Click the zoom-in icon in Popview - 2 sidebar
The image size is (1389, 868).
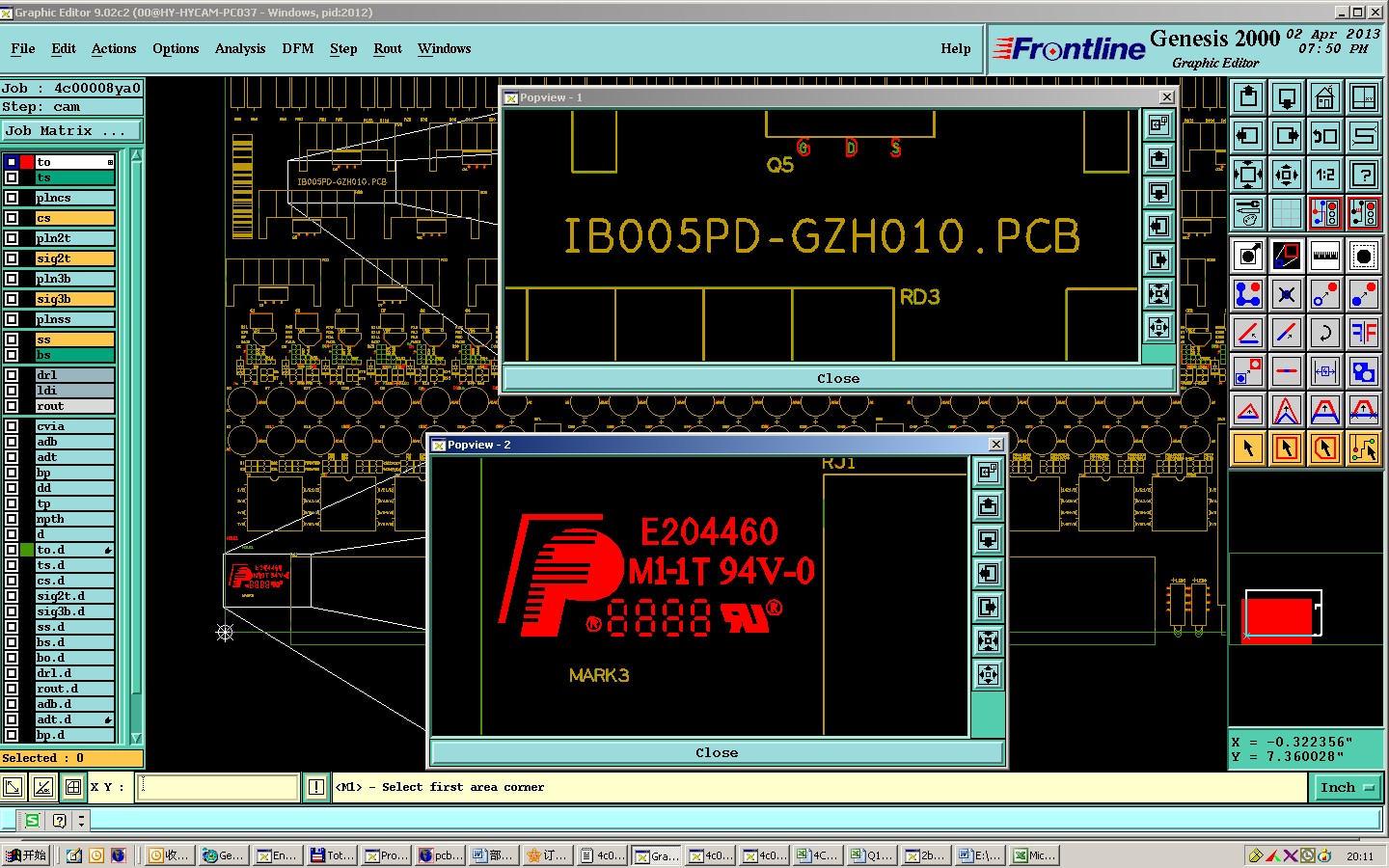pos(988,640)
